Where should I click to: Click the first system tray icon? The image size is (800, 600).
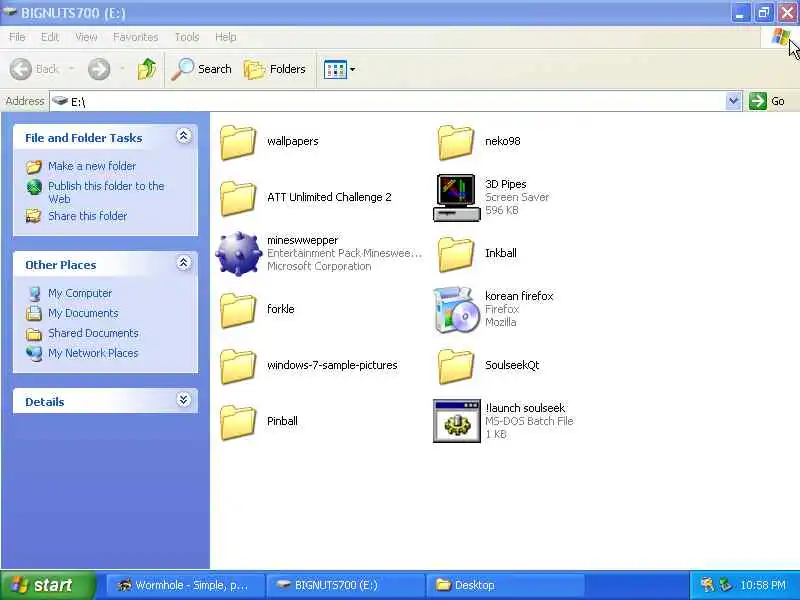click(707, 585)
